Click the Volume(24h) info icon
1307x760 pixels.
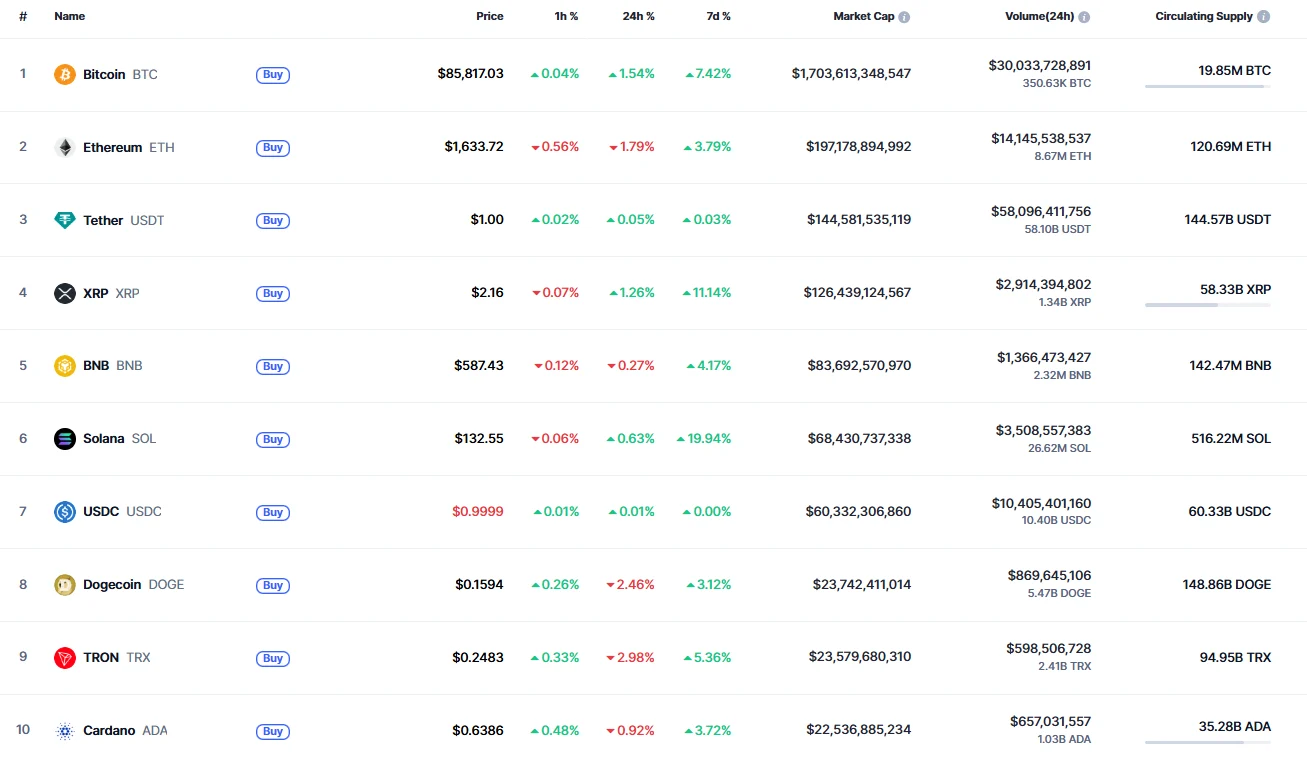1084,17
